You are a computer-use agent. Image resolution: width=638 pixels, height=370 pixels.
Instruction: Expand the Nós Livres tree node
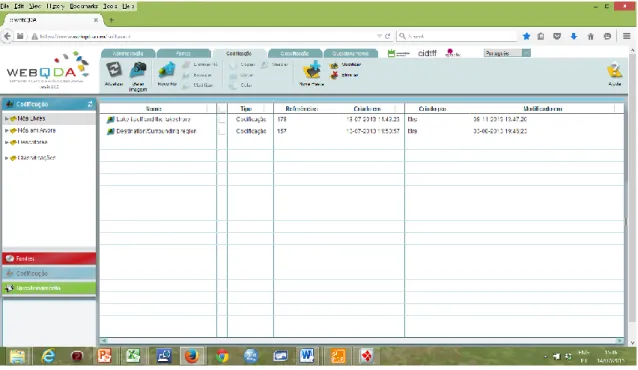pos(7,119)
